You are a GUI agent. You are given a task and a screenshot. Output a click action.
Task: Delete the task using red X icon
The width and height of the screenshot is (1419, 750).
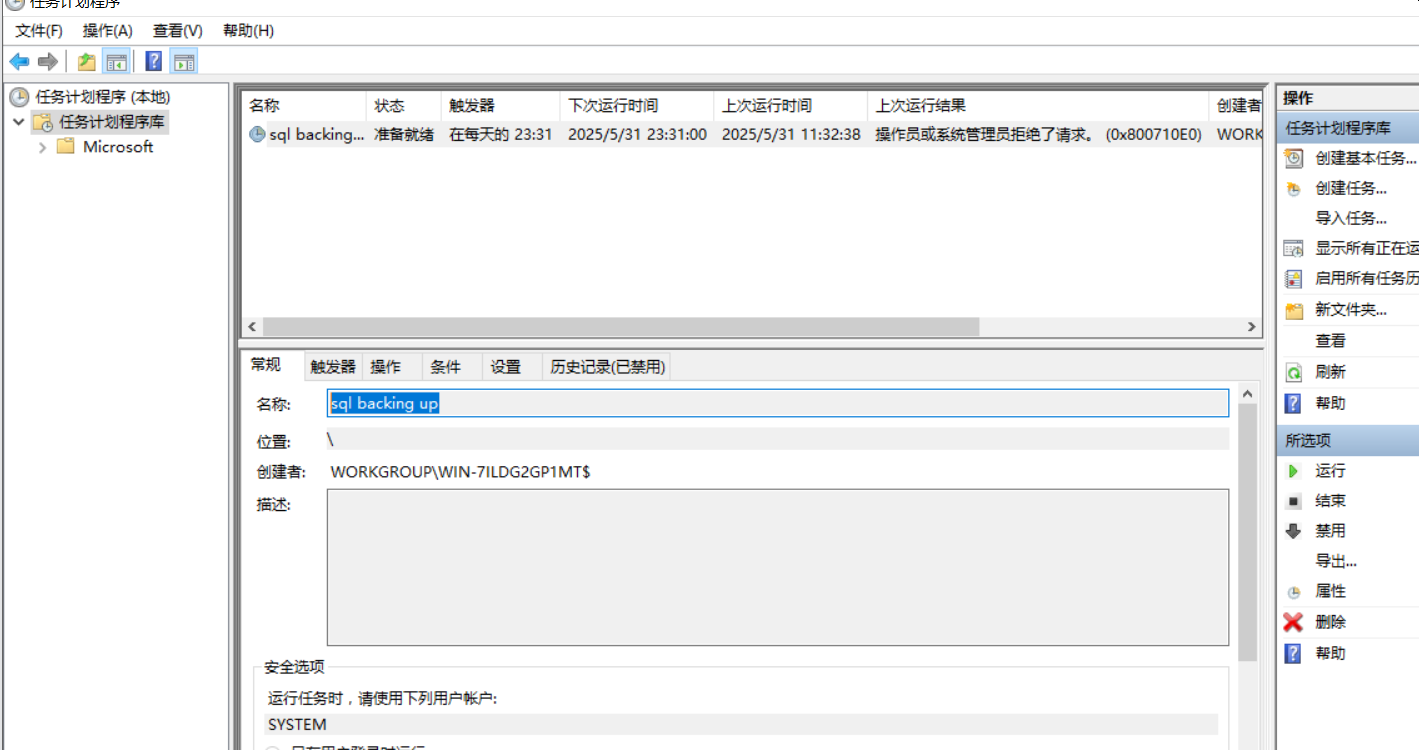[1293, 622]
